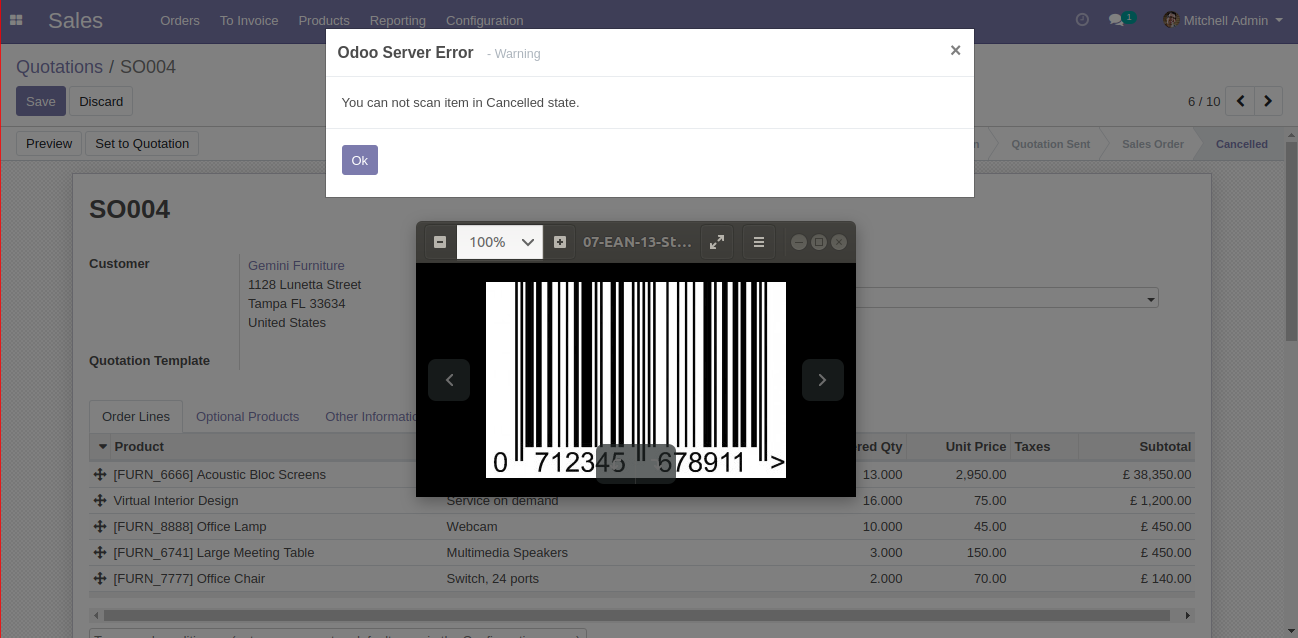Switch to the Order Lines tab
Image resolution: width=1298 pixels, height=638 pixels.
coord(136,417)
